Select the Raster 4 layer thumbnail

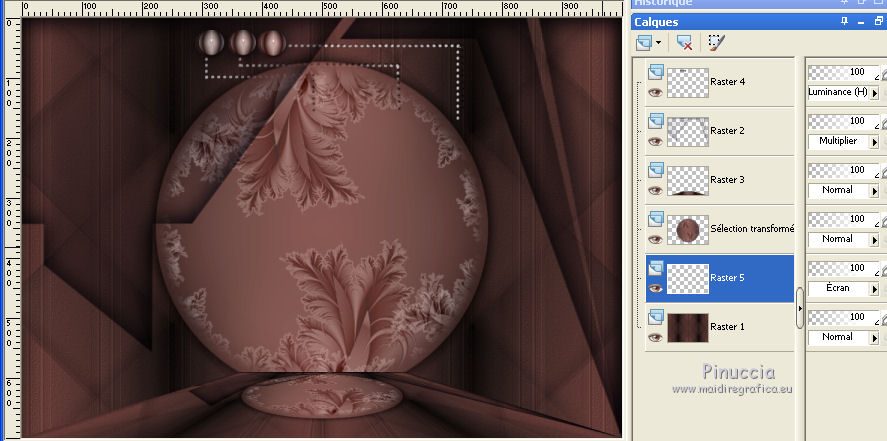click(x=688, y=83)
